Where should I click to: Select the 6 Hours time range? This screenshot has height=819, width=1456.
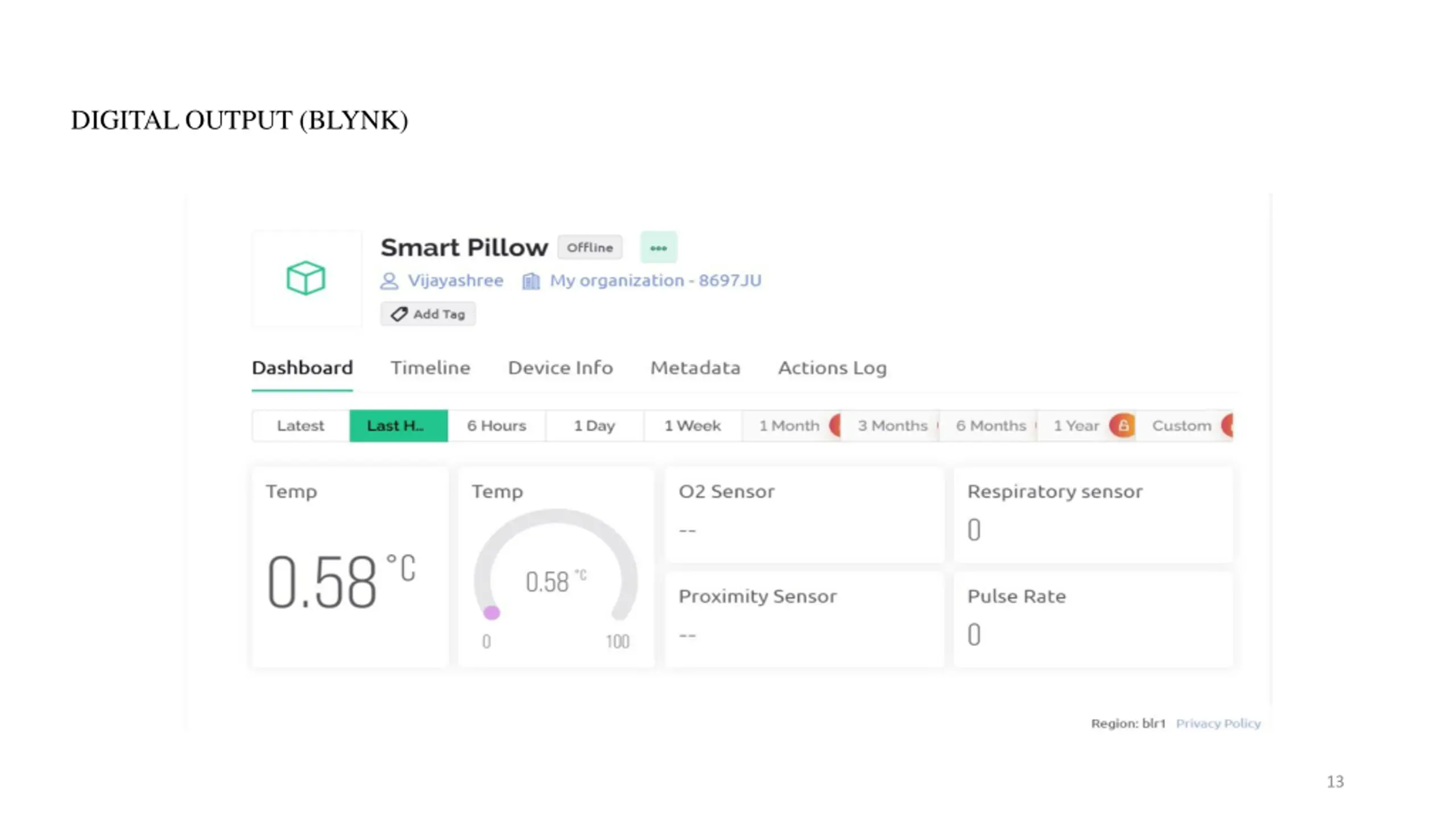pyautogui.click(x=497, y=425)
